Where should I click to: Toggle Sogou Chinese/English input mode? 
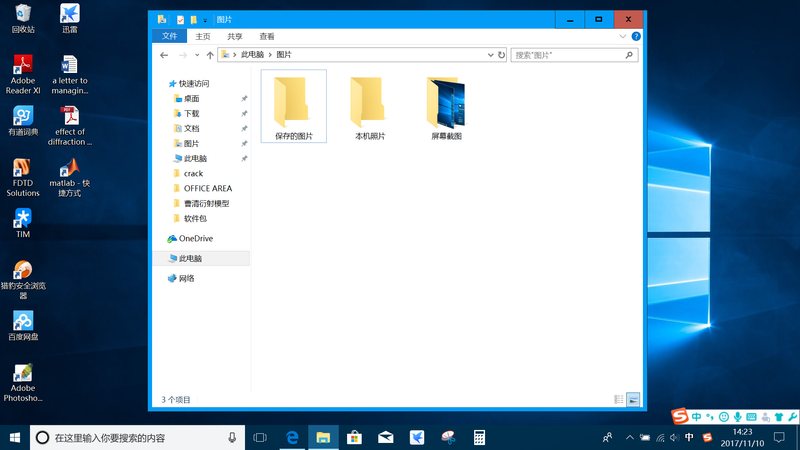696,416
